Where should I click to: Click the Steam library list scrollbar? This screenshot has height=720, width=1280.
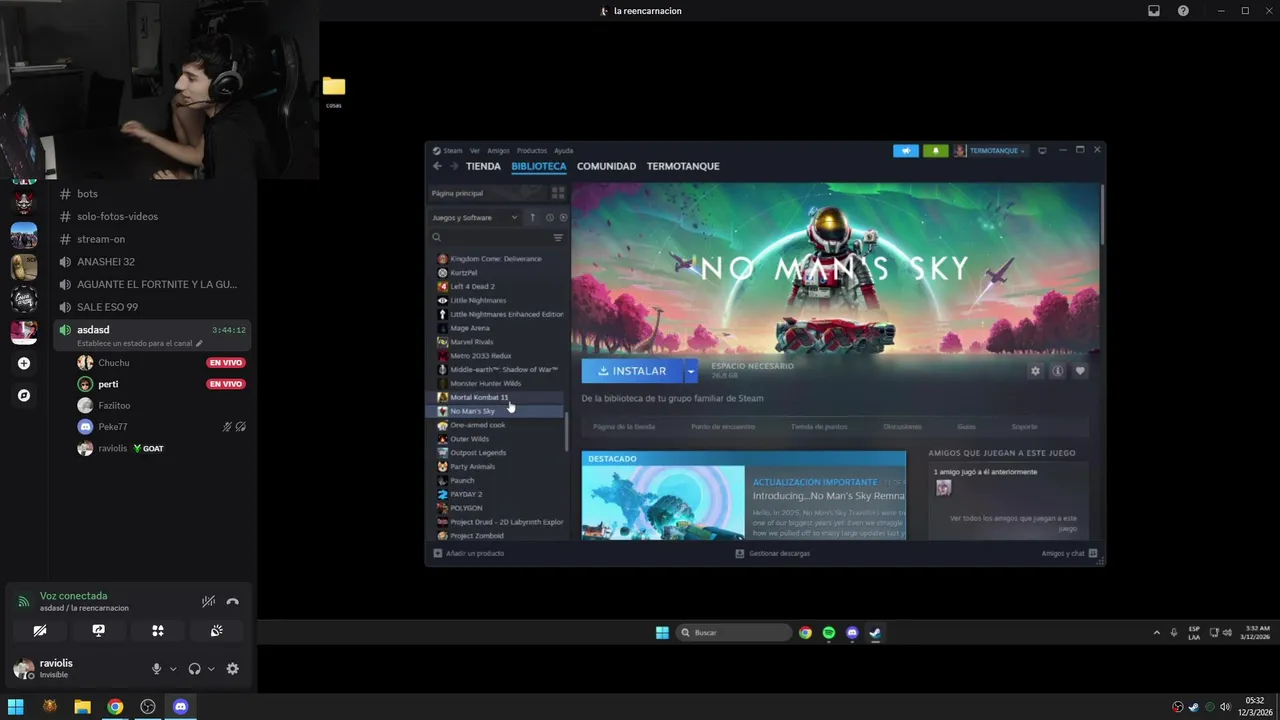point(567,430)
